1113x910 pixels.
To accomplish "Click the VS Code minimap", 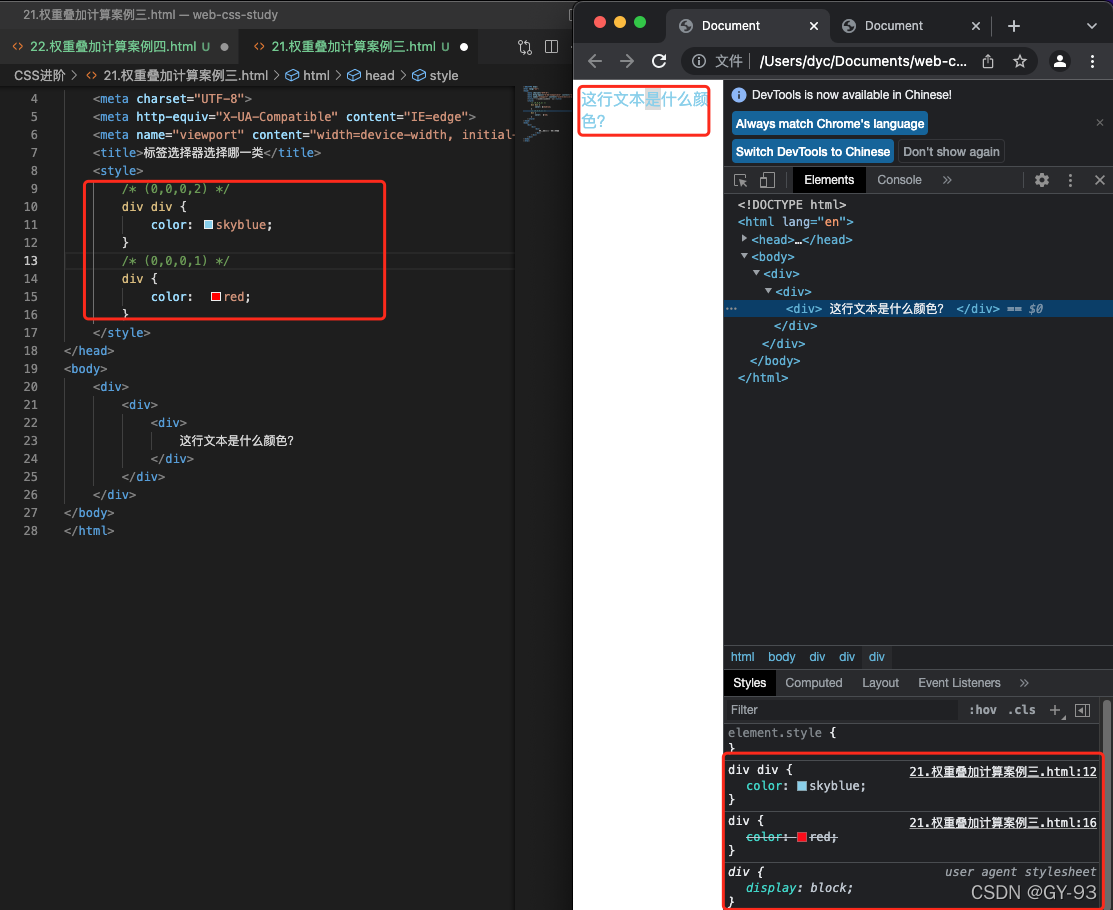I will 543,114.
